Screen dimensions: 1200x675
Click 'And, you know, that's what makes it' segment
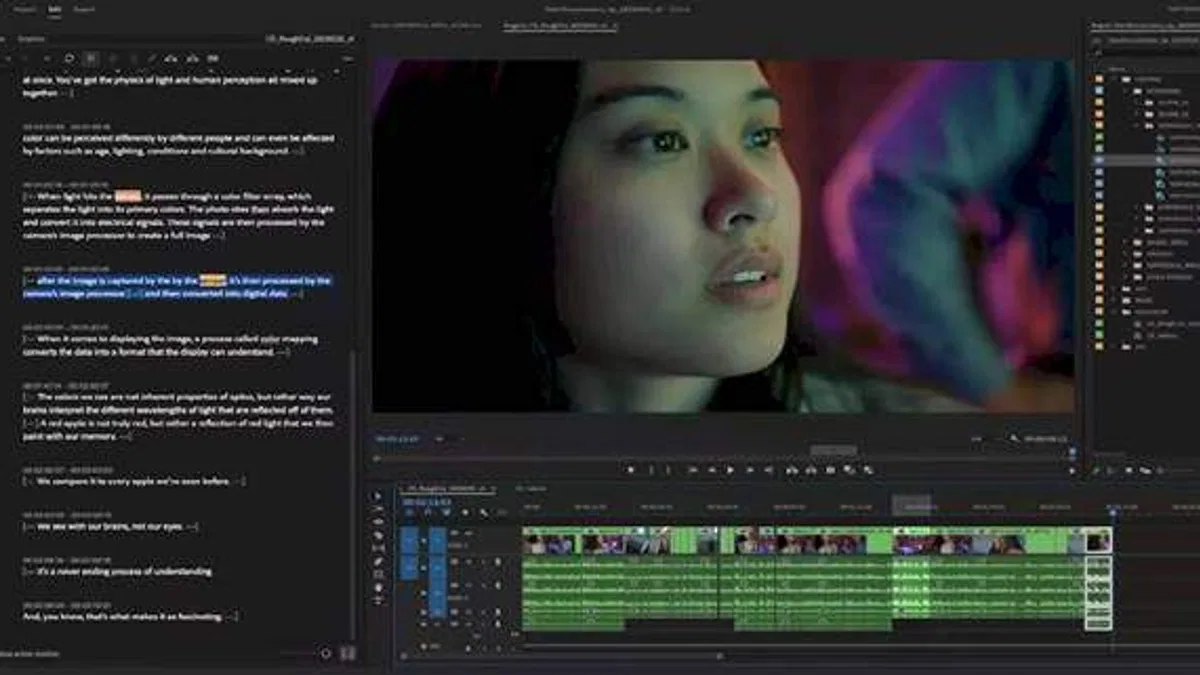pyautogui.click(x=131, y=616)
